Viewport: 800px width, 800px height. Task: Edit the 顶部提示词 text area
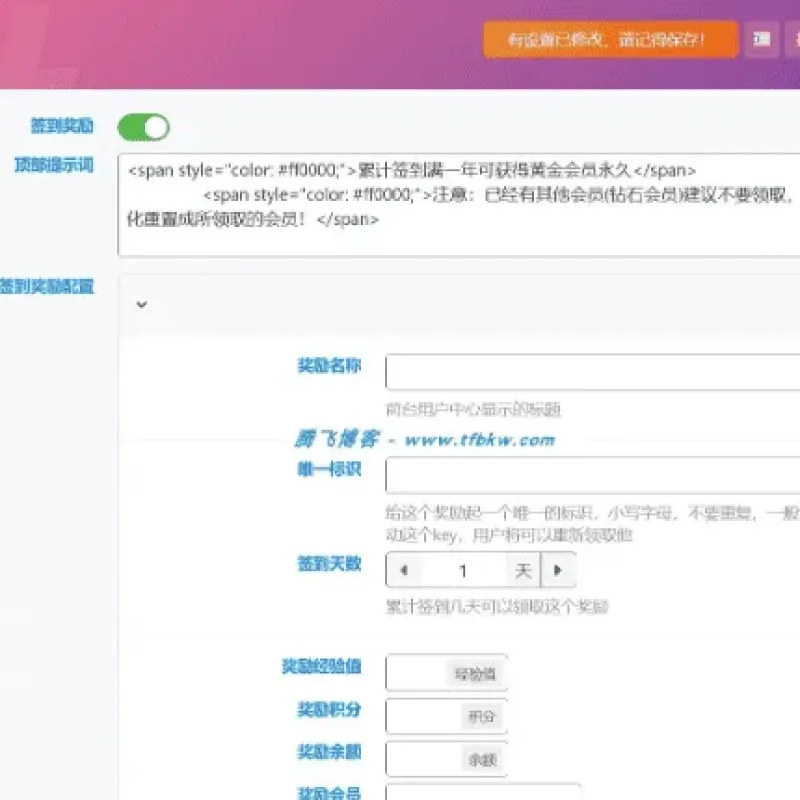coord(459,205)
